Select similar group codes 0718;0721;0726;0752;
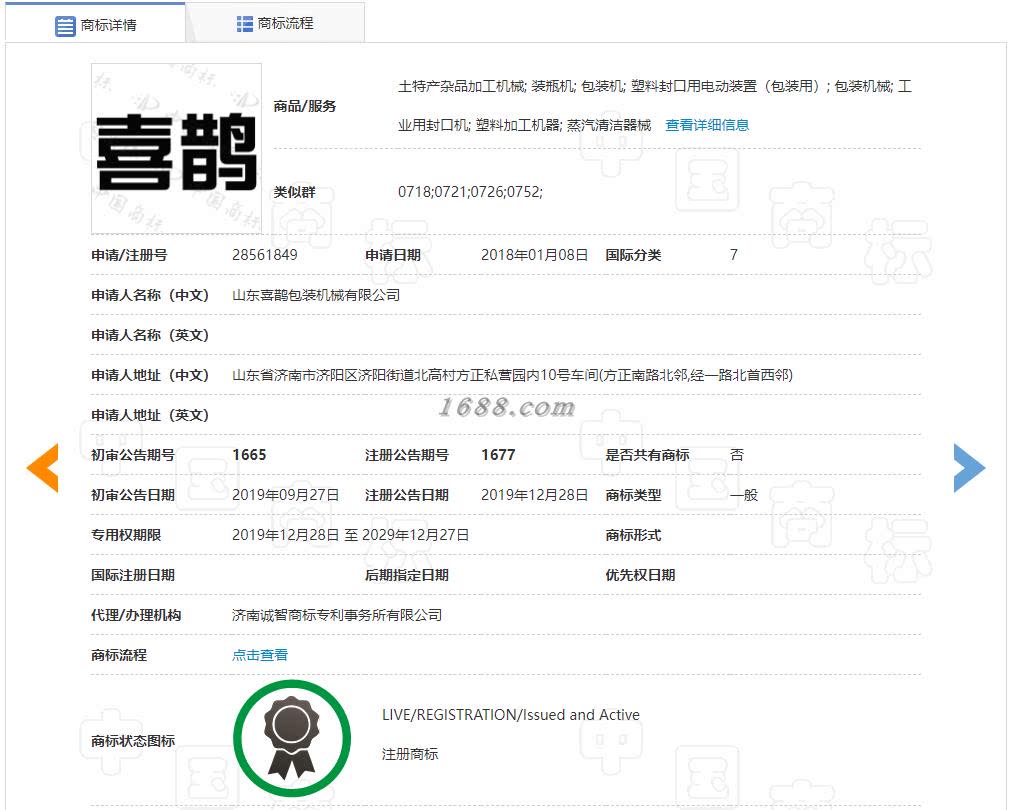This screenshot has width=1013, height=810. click(470, 192)
